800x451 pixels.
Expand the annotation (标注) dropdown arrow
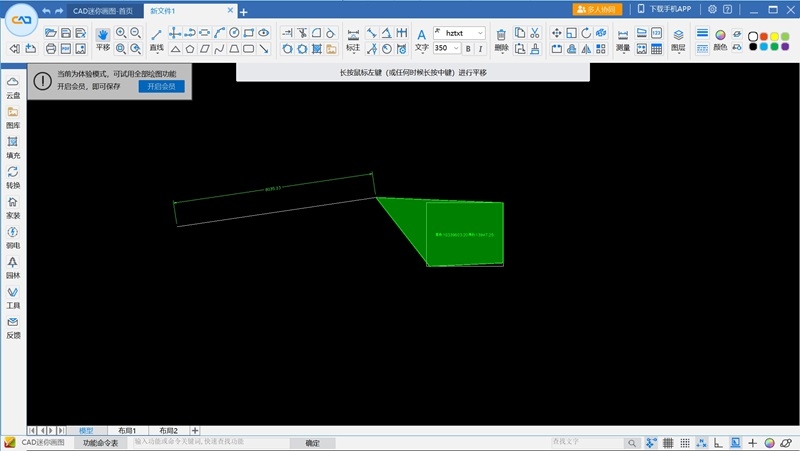tap(353, 53)
